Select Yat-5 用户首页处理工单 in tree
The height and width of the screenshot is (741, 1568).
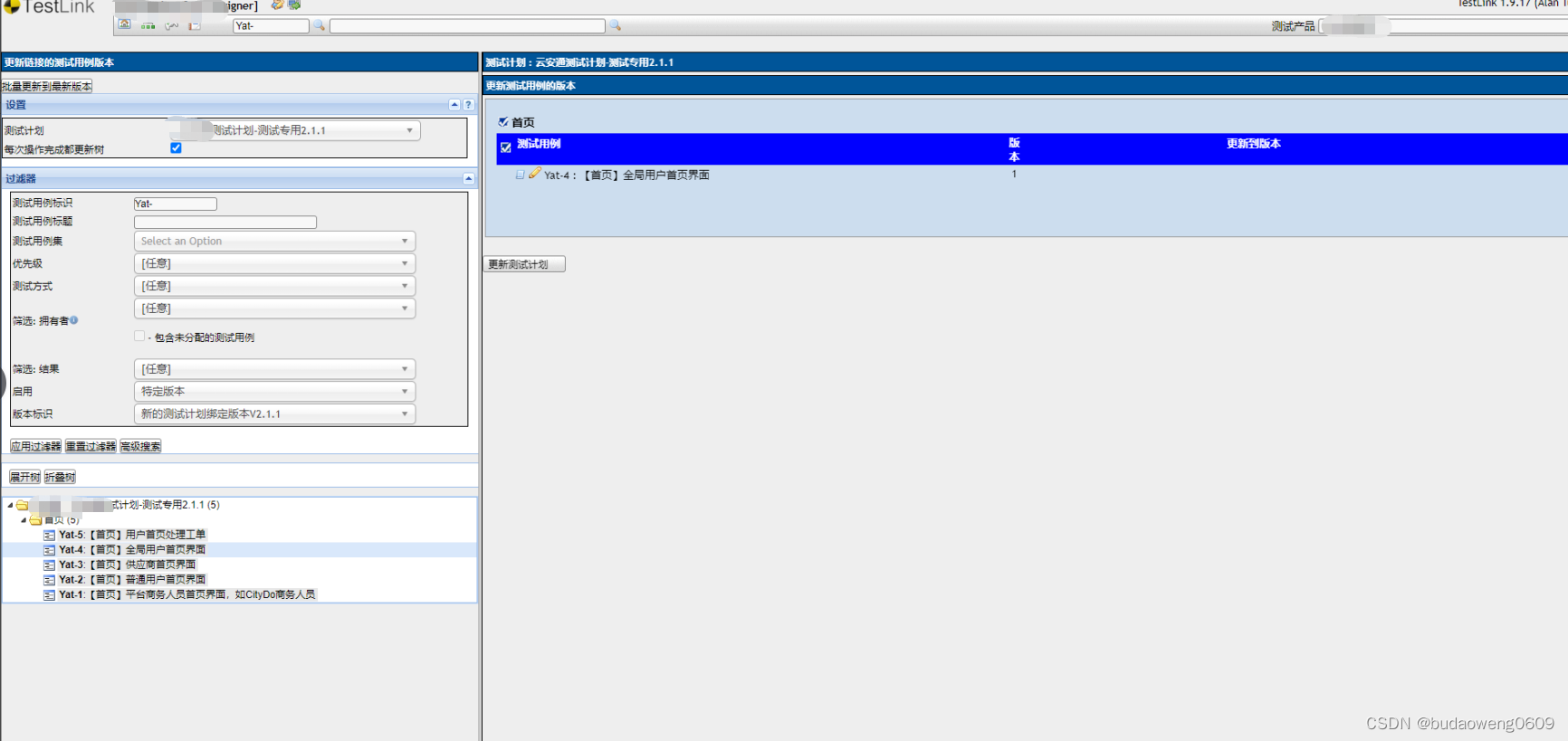point(132,535)
